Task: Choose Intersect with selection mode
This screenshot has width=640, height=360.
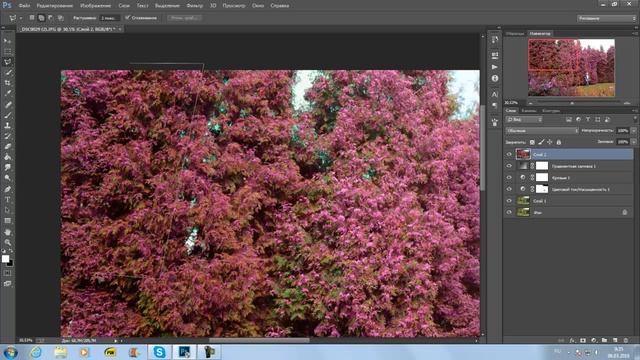Action: tap(60, 18)
